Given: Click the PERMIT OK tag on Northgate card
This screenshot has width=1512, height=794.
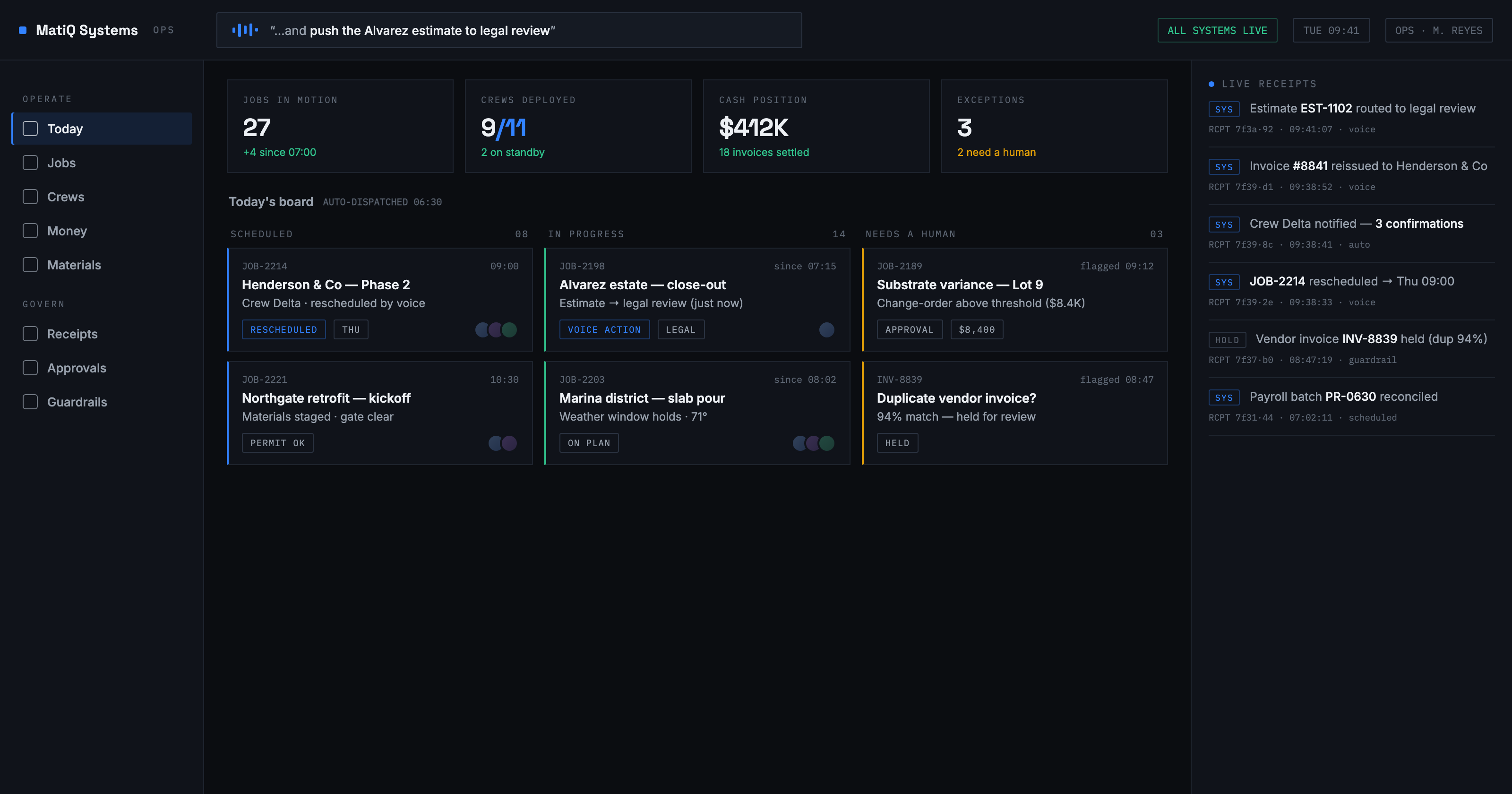Looking at the screenshot, I should point(277,443).
